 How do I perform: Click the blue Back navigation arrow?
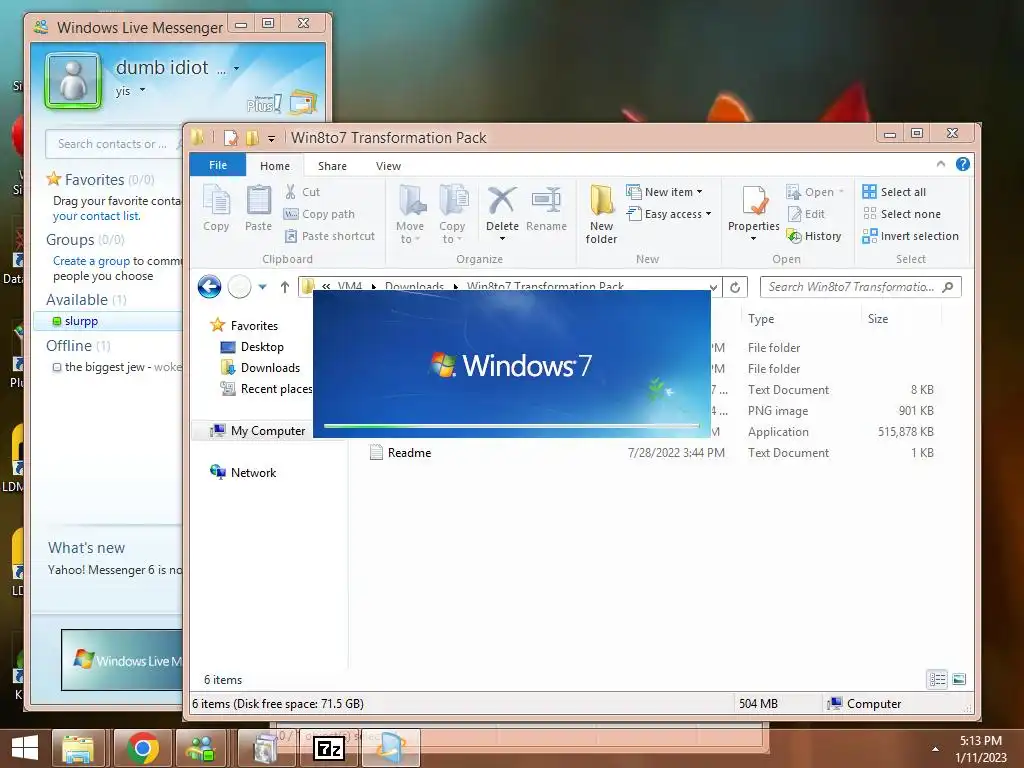[209, 287]
